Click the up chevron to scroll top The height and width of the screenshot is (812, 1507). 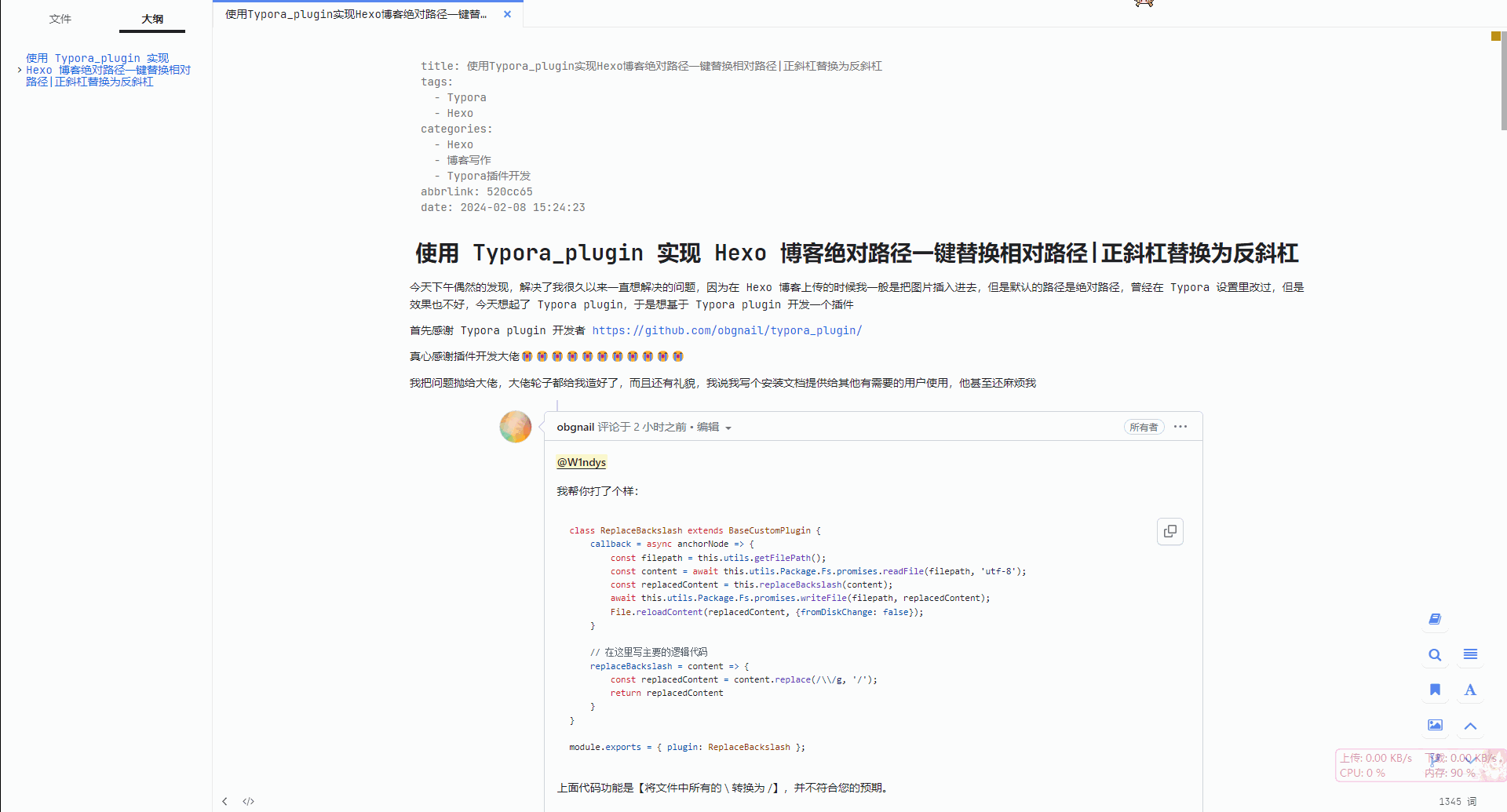coord(1470,726)
